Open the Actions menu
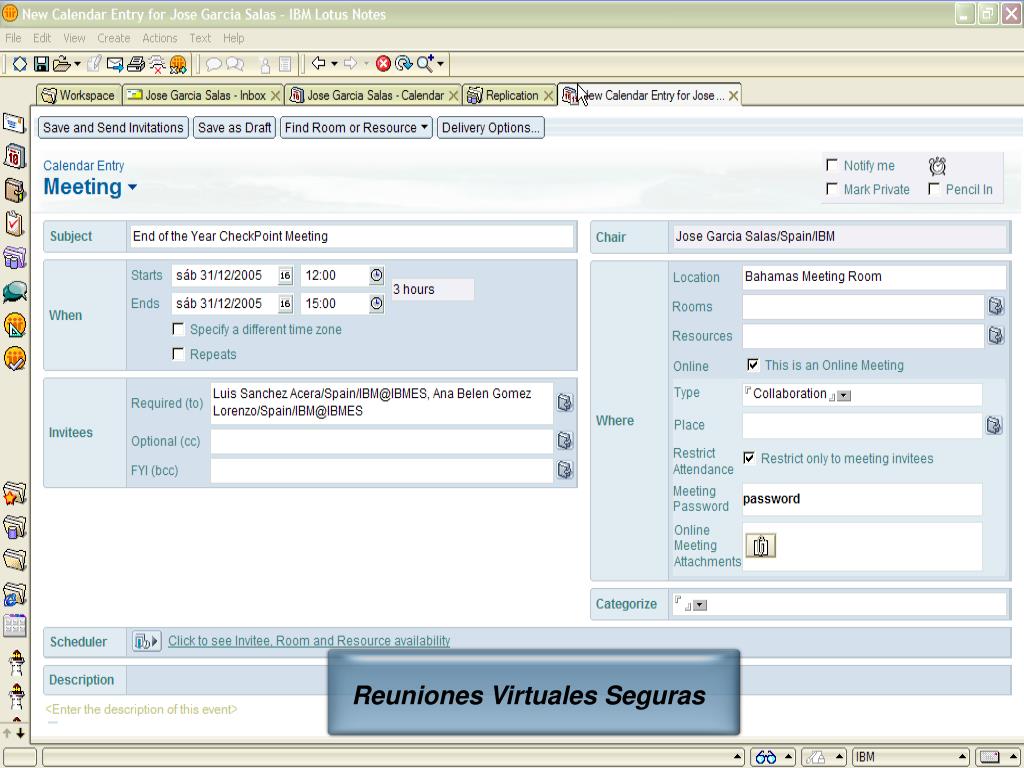 click(x=159, y=38)
